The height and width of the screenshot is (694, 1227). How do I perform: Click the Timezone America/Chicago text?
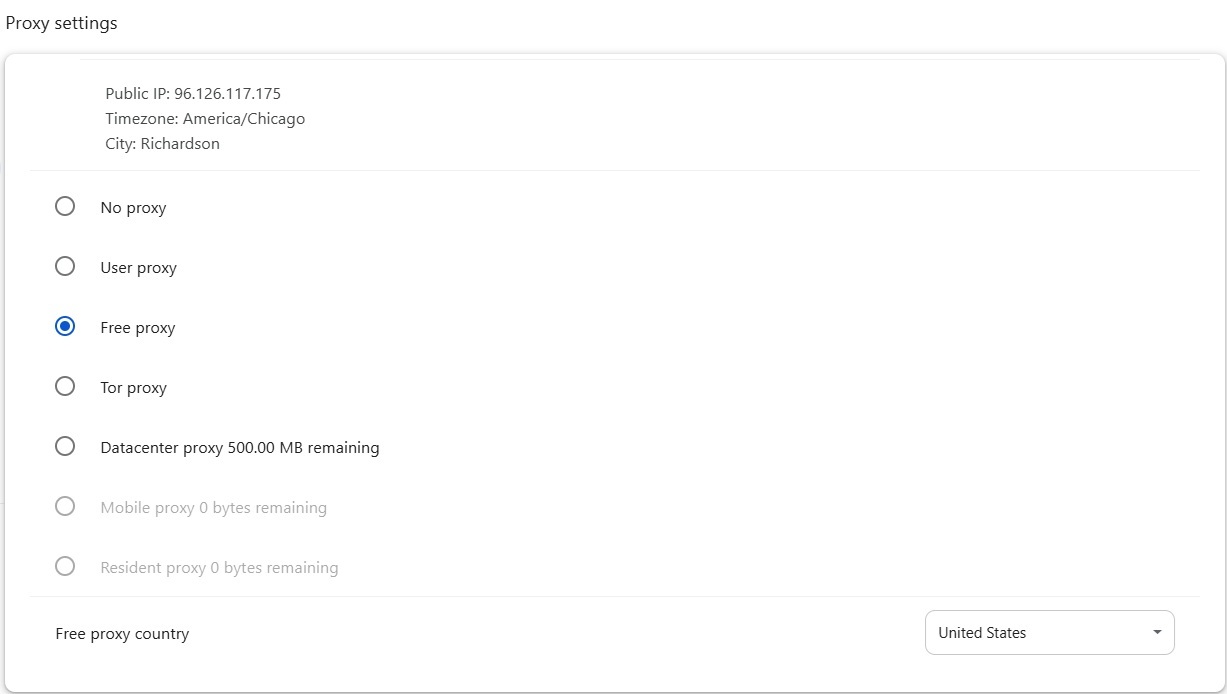pos(205,119)
